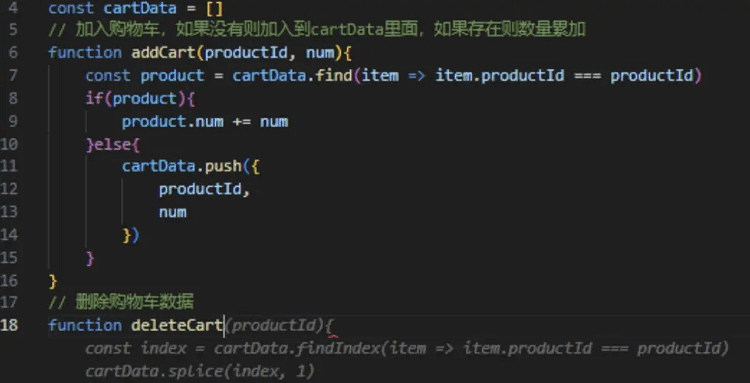This screenshot has width=750, height=383.
Task: Click line number 16 in the gutter
Action: click(9, 280)
